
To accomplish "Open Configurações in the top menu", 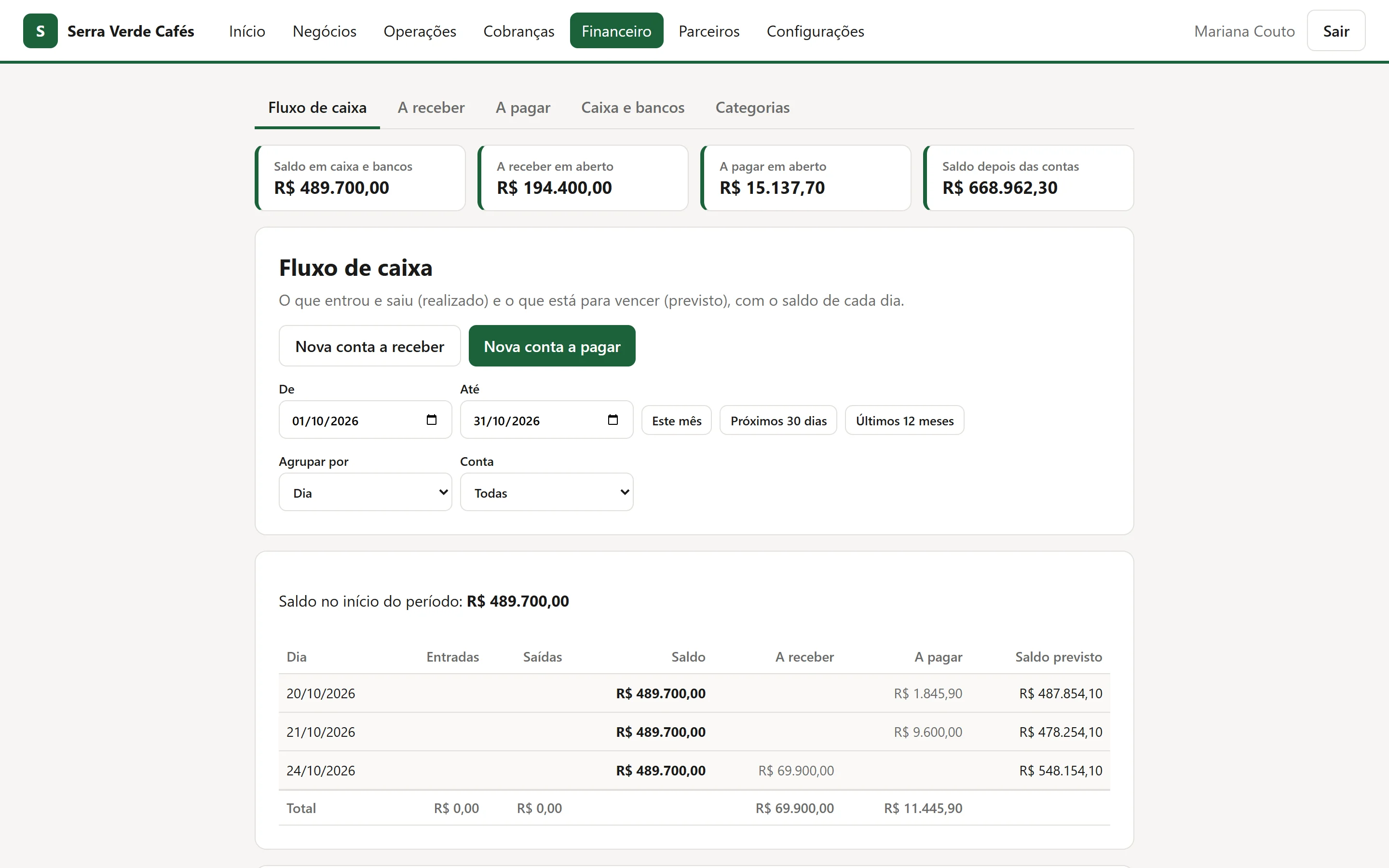I will click(x=815, y=31).
